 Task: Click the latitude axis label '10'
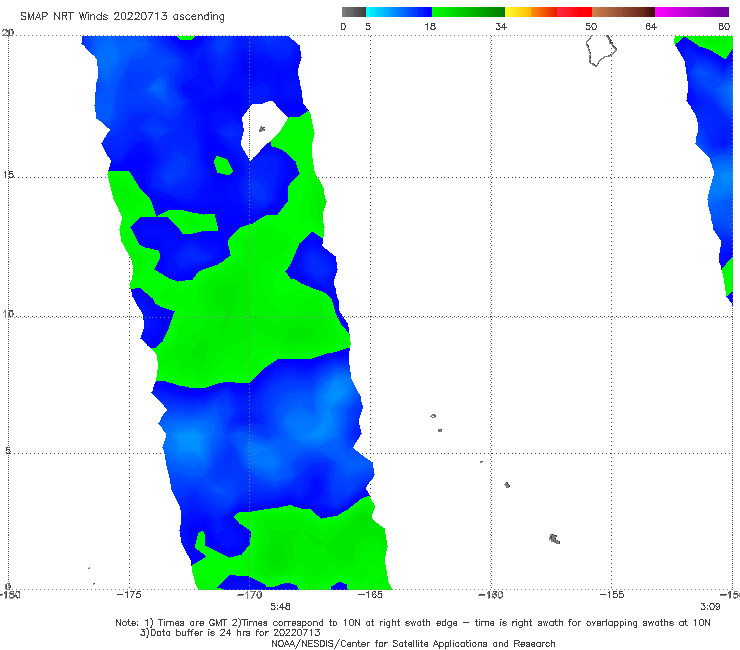pyautogui.click(x=8, y=313)
